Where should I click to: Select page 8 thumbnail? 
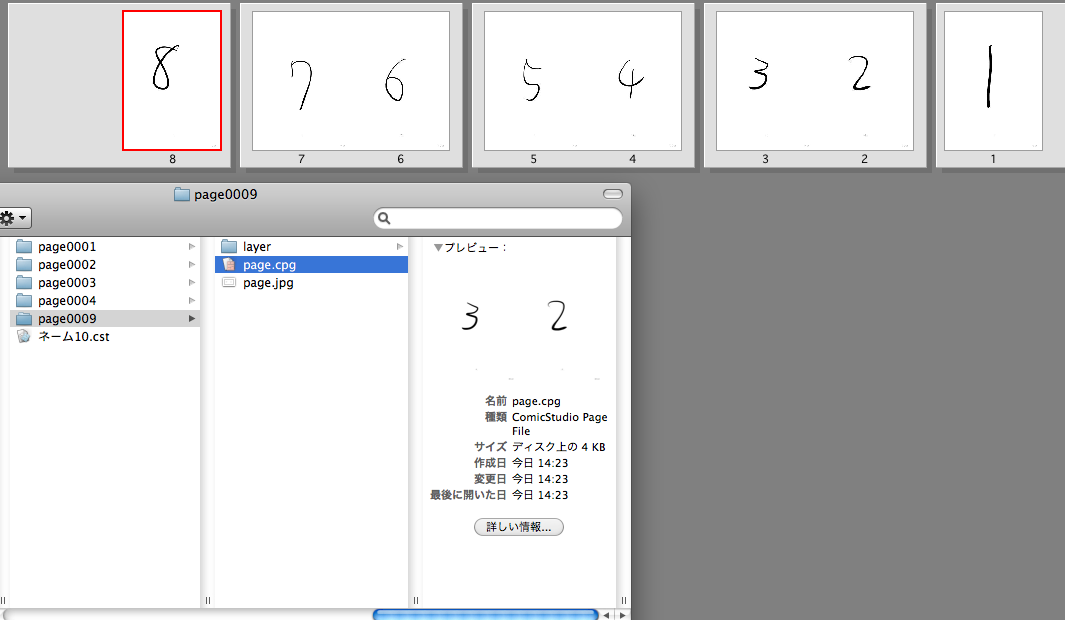pos(172,80)
